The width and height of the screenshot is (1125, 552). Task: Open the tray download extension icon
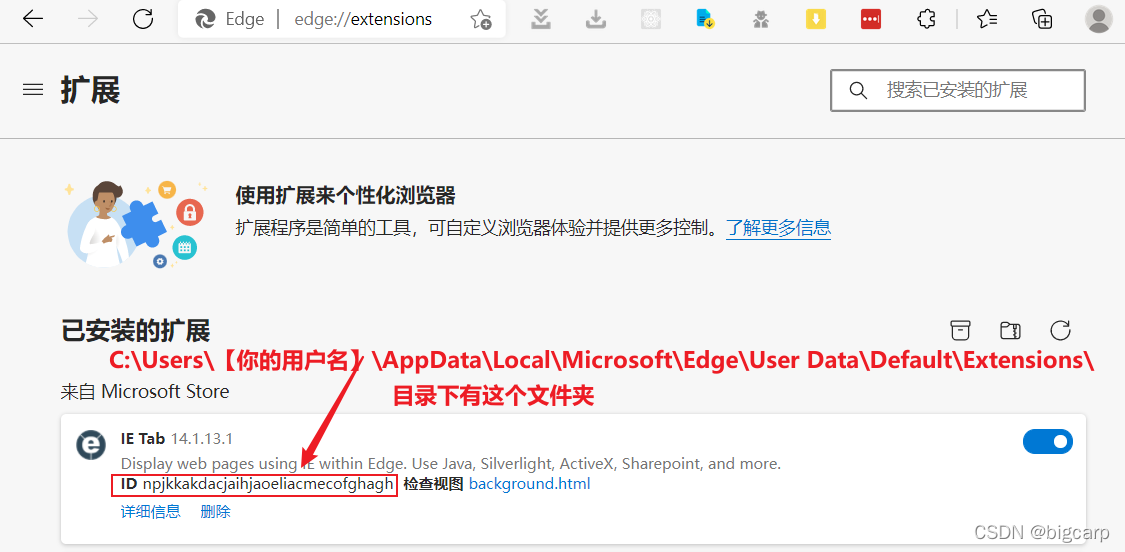[x=596, y=19]
